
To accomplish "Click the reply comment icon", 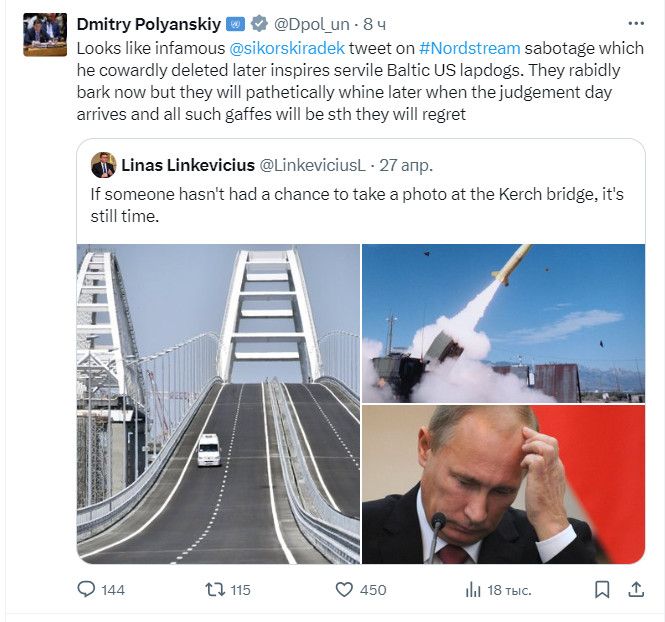I will (86, 590).
